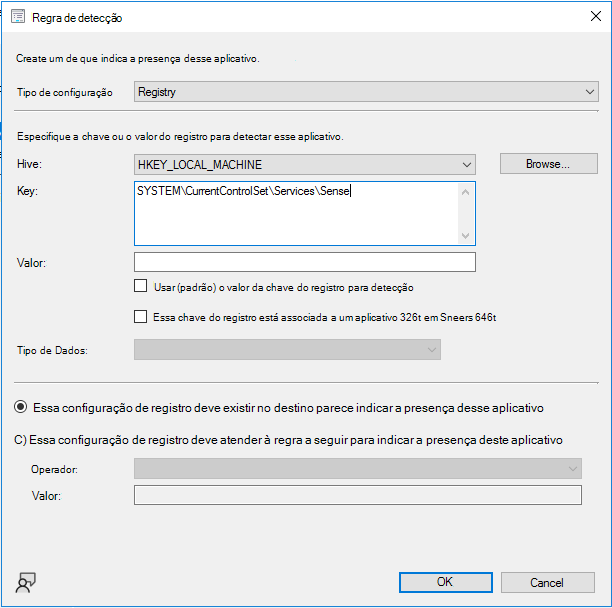
Task: Click the 'Tipo de Dados:' label
Action: (52, 350)
